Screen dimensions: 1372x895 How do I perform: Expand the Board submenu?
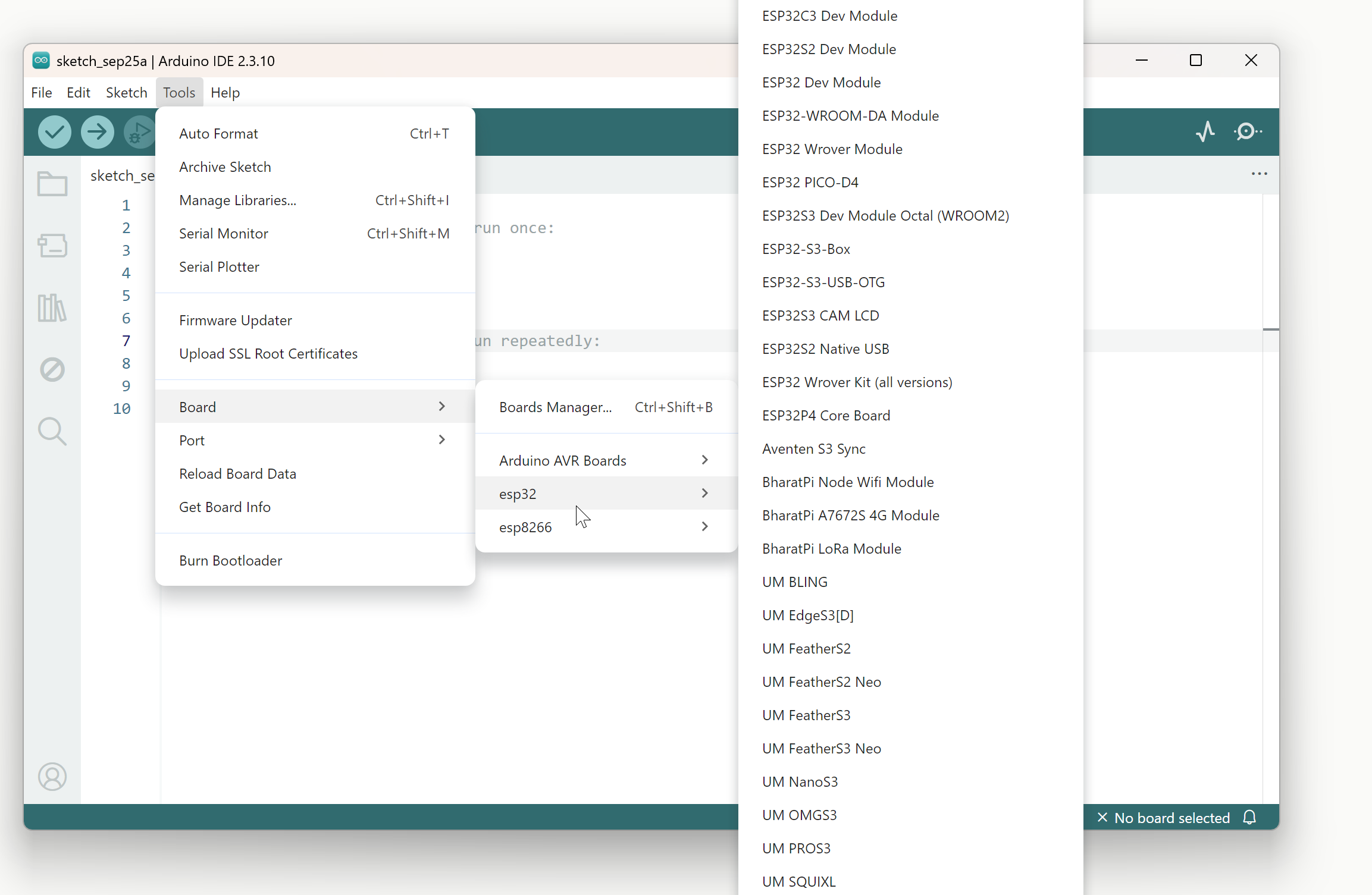click(315, 407)
